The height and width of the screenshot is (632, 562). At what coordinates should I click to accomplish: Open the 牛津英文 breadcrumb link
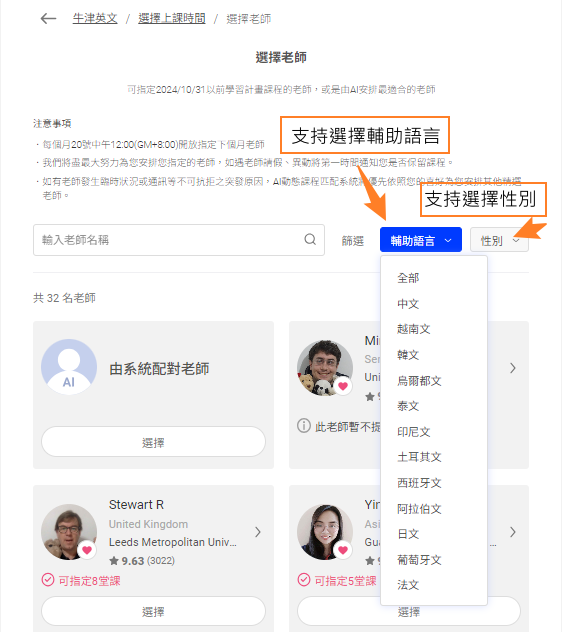(x=95, y=19)
